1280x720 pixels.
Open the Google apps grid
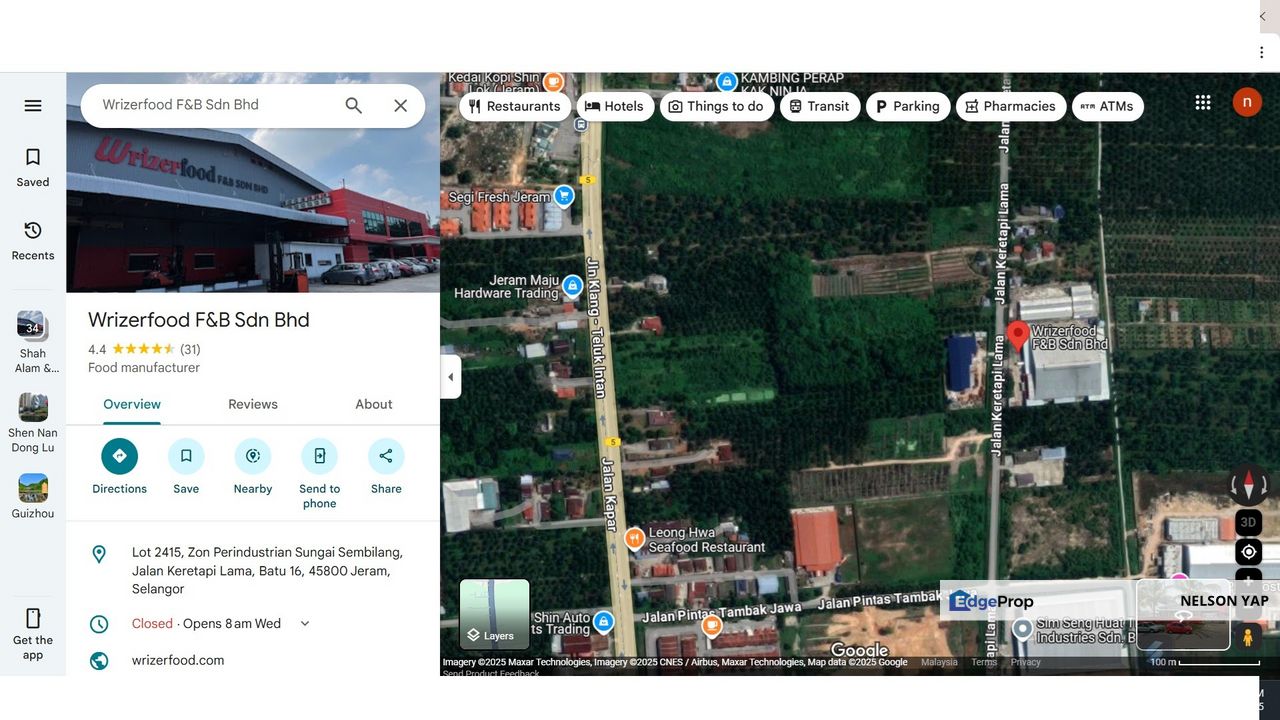[1203, 102]
